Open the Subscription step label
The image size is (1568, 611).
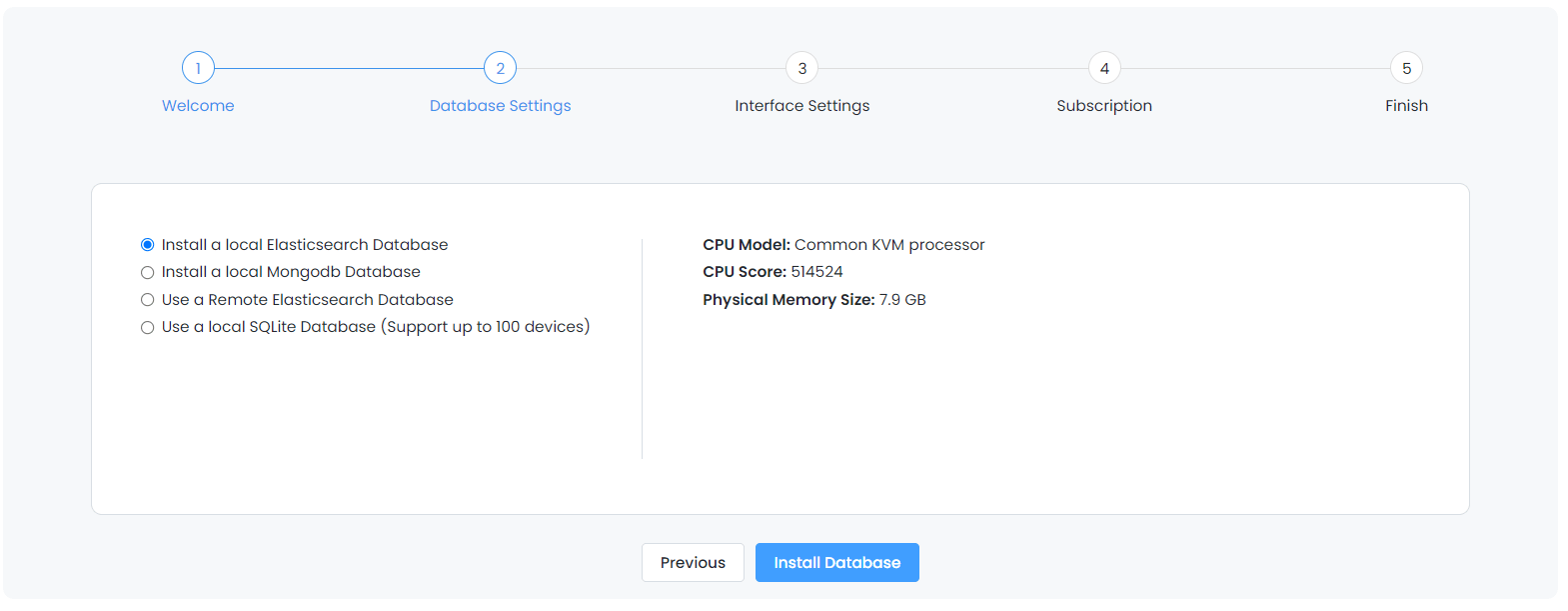(1104, 106)
